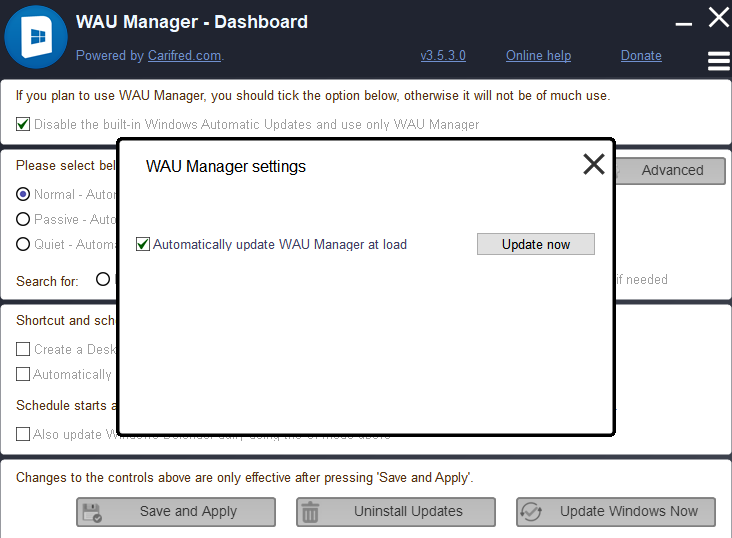Enable the Also update Windows Defender checkbox
This screenshot has width=732, height=538.
point(23,435)
